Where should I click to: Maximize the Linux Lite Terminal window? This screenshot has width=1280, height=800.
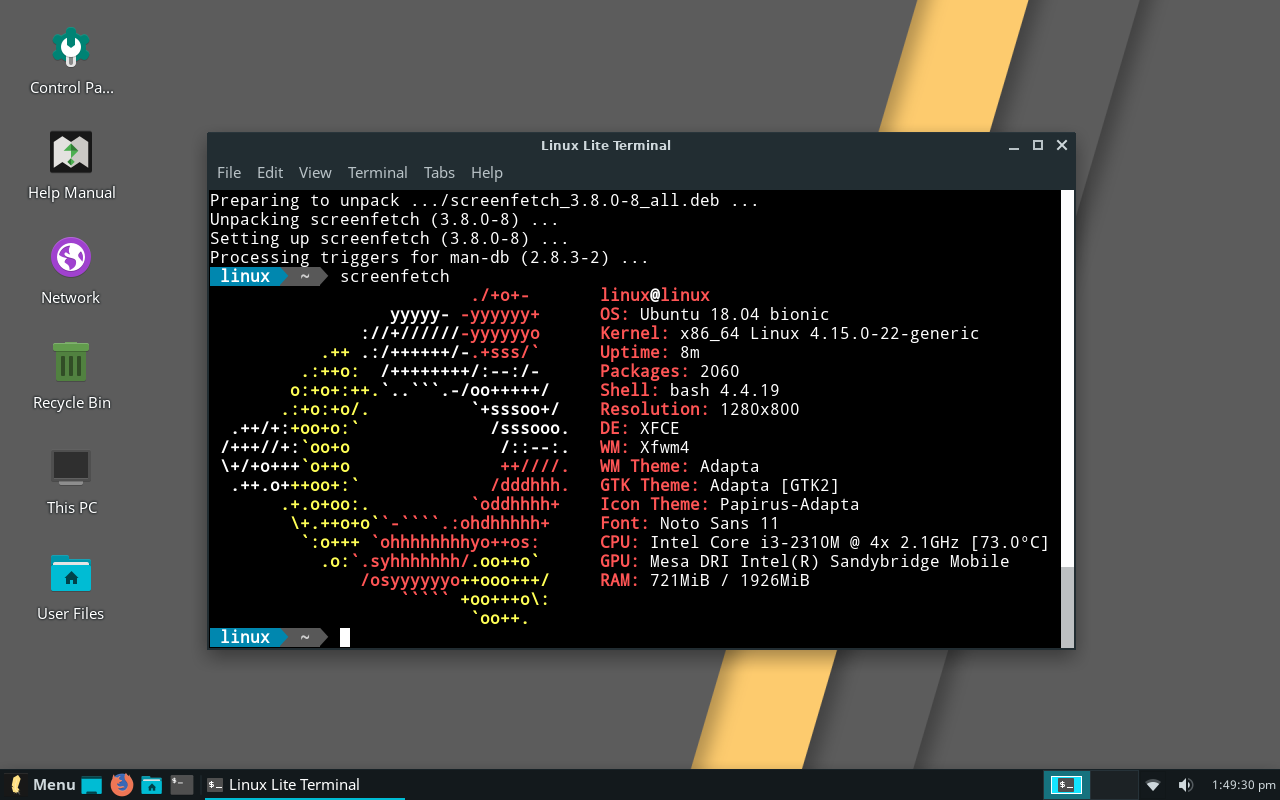click(1038, 146)
